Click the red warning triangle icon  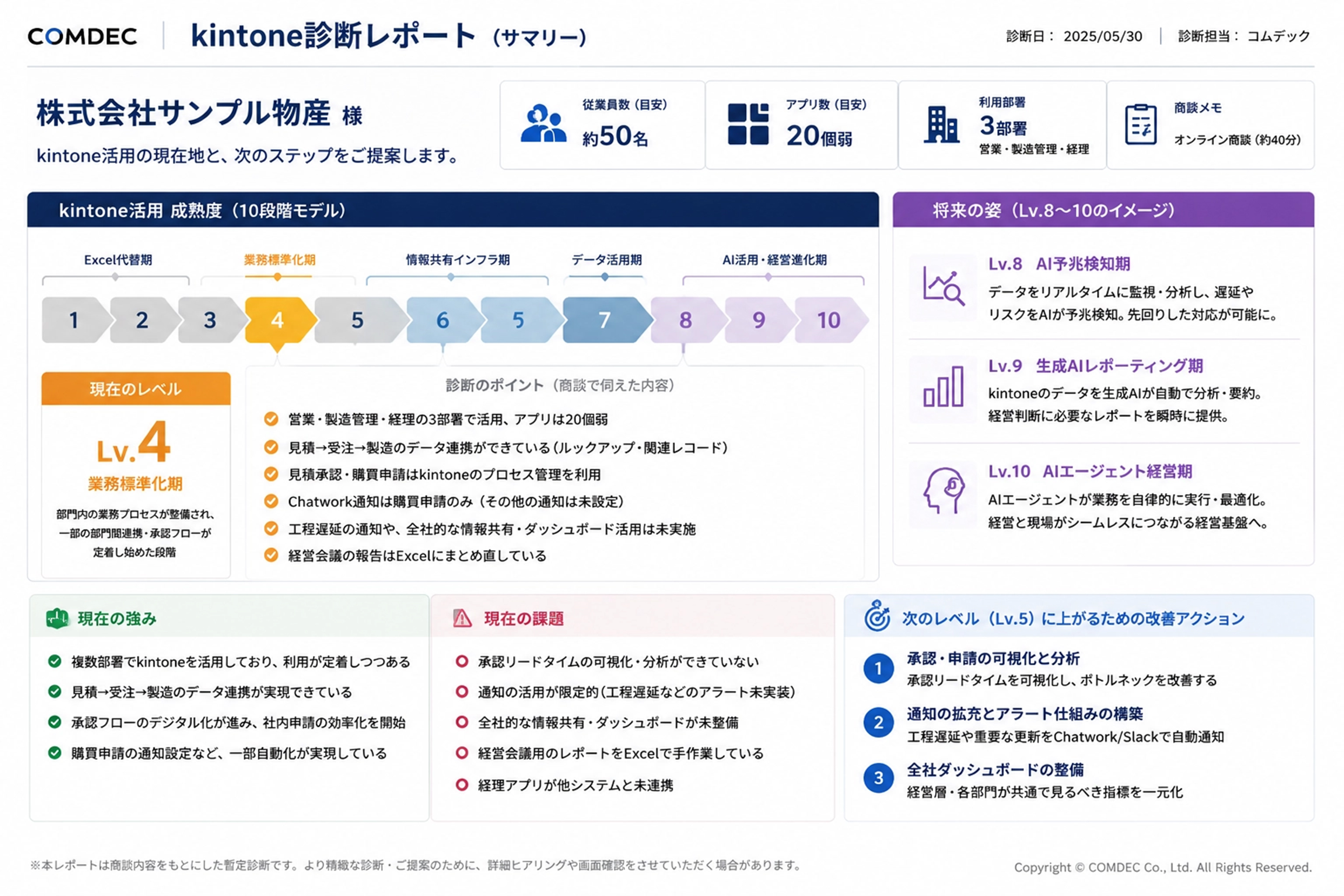(x=462, y=618)
